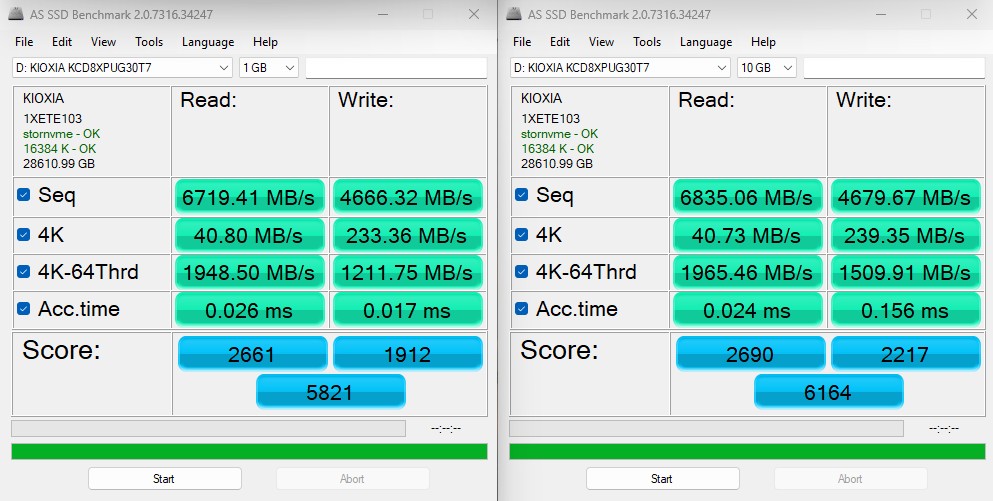Click the total score box showing 6164
993x501 pixels.
[828, 392]
